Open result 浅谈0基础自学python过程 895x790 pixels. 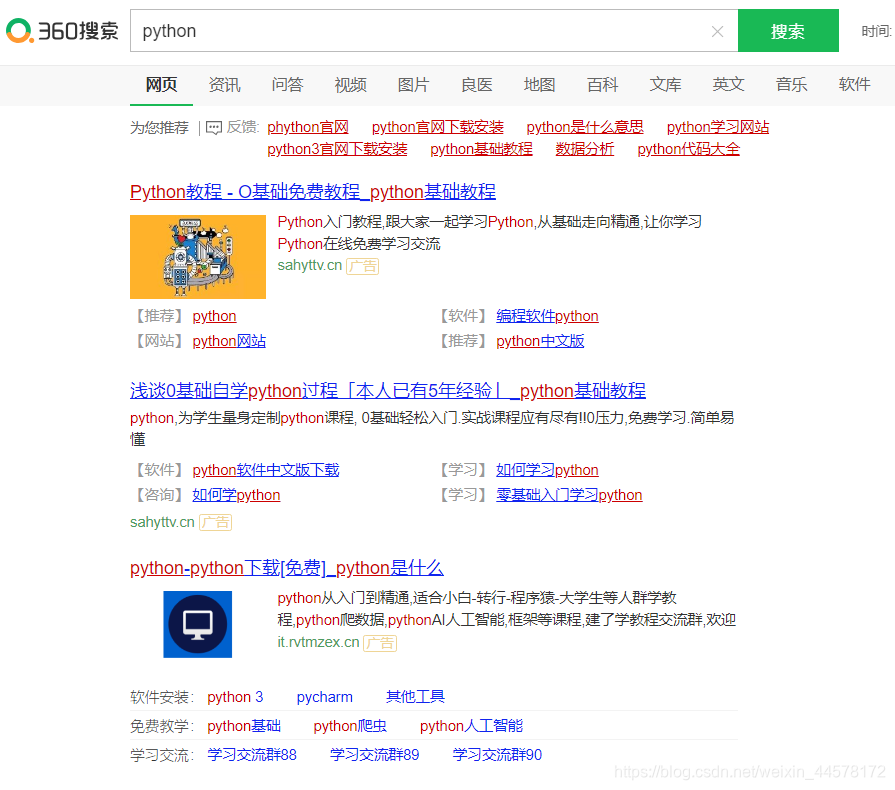(388, 391)
